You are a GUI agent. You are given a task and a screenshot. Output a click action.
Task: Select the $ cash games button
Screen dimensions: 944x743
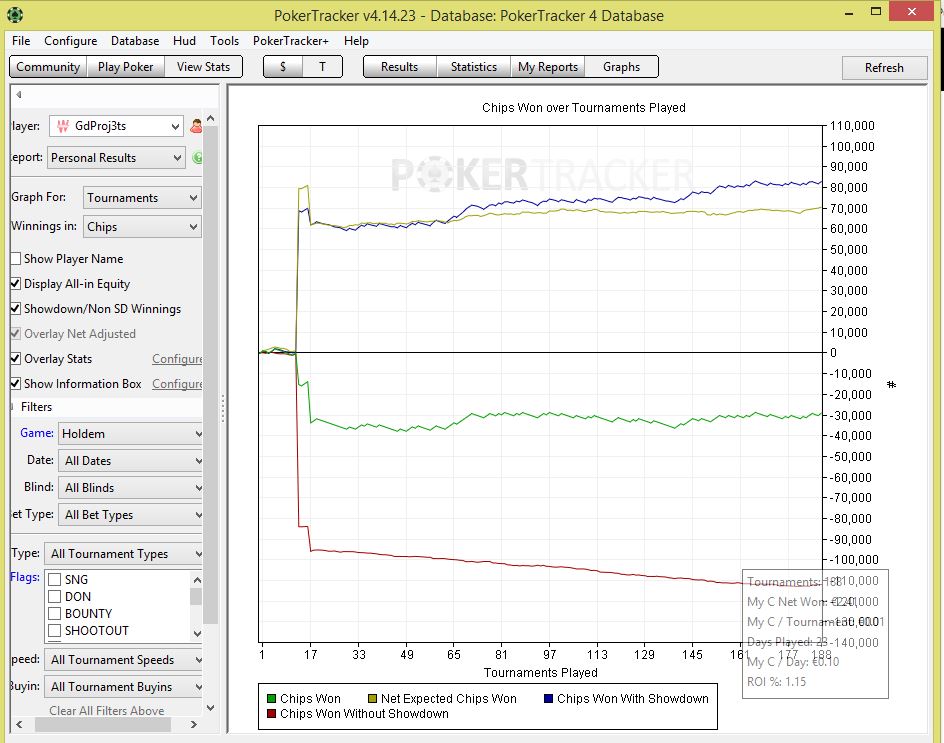[283, 67]
